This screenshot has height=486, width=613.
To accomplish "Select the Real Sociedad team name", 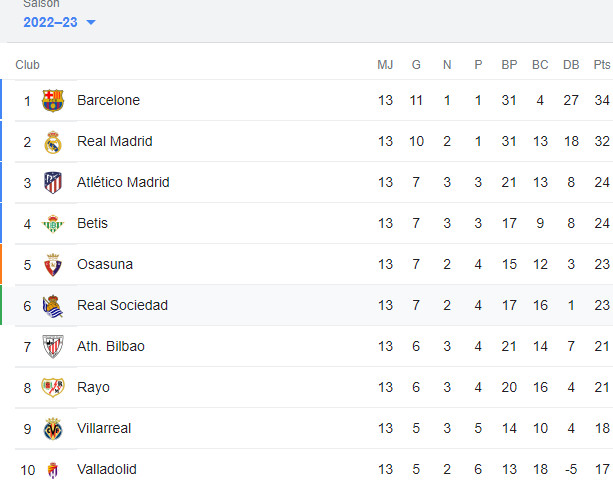I will point(122,306).
